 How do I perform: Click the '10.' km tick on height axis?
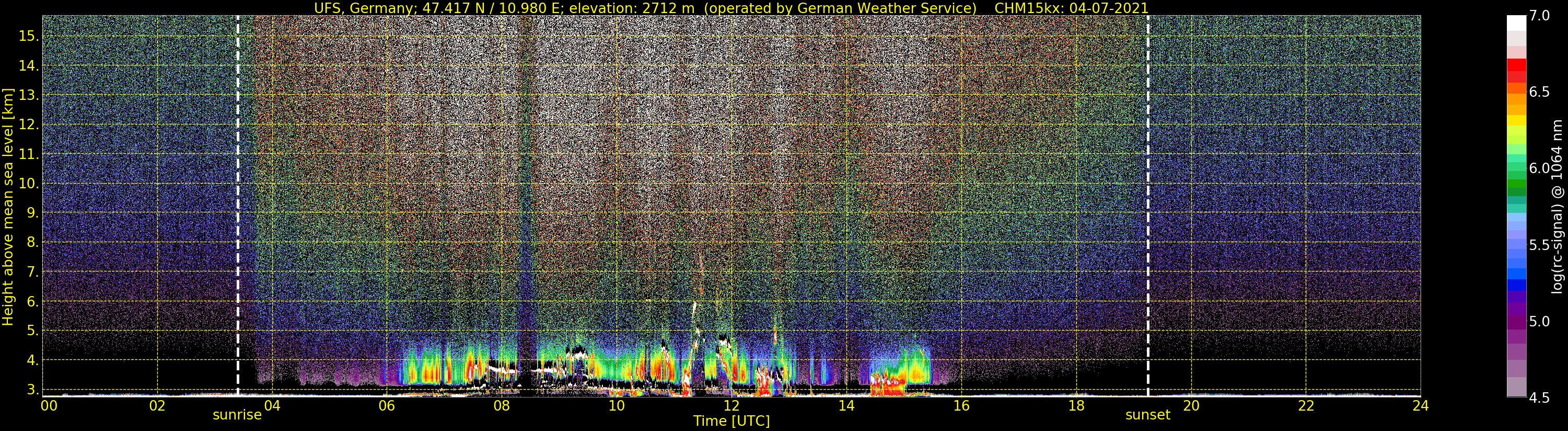(x=29, y=184)
